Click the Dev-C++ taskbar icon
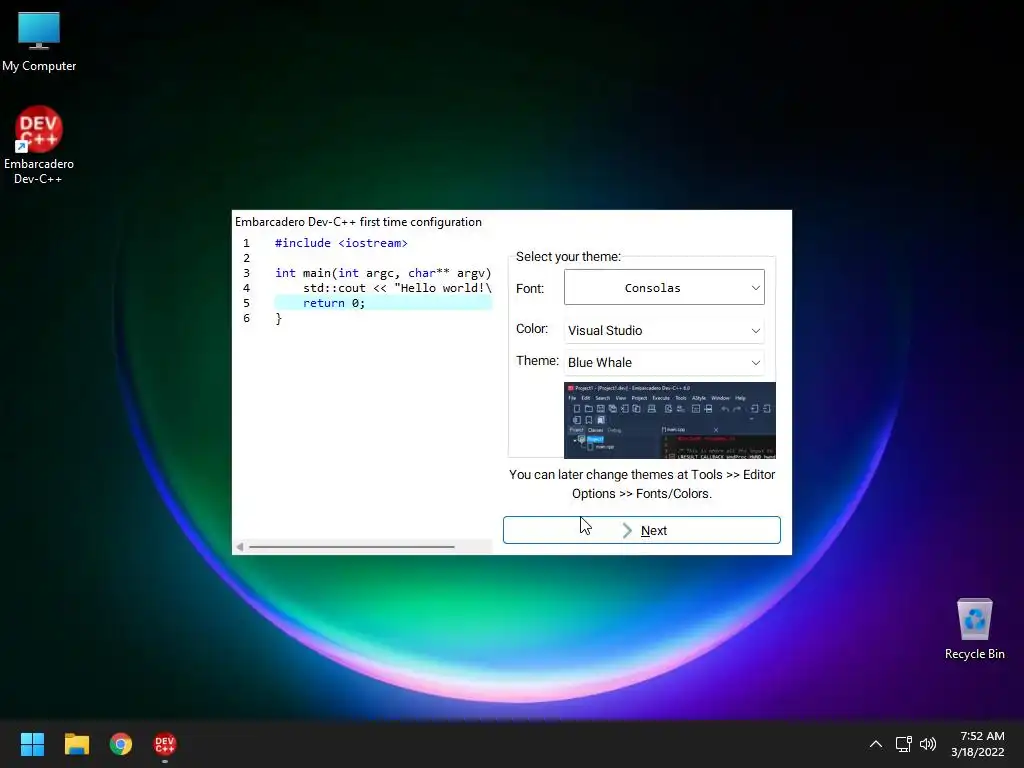 pyautogui.click(x=165, y=744)
